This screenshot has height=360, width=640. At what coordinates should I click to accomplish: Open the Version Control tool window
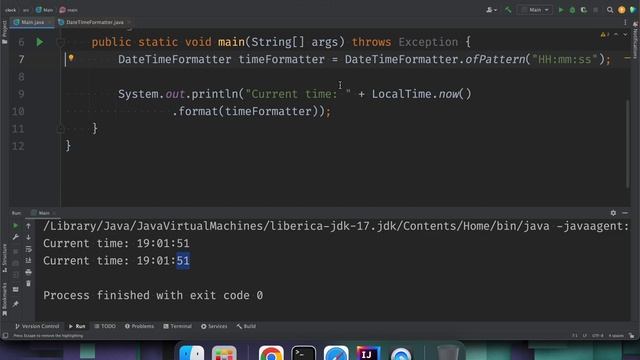[x=37, y=326]
